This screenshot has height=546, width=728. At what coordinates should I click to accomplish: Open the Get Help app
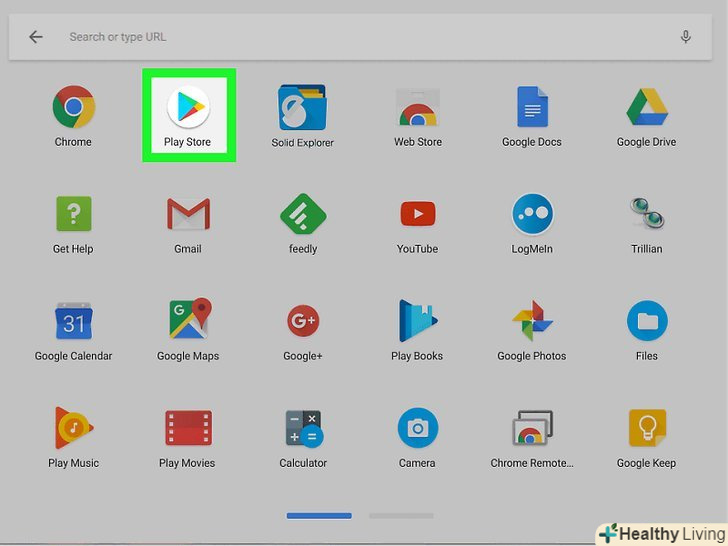73,214
